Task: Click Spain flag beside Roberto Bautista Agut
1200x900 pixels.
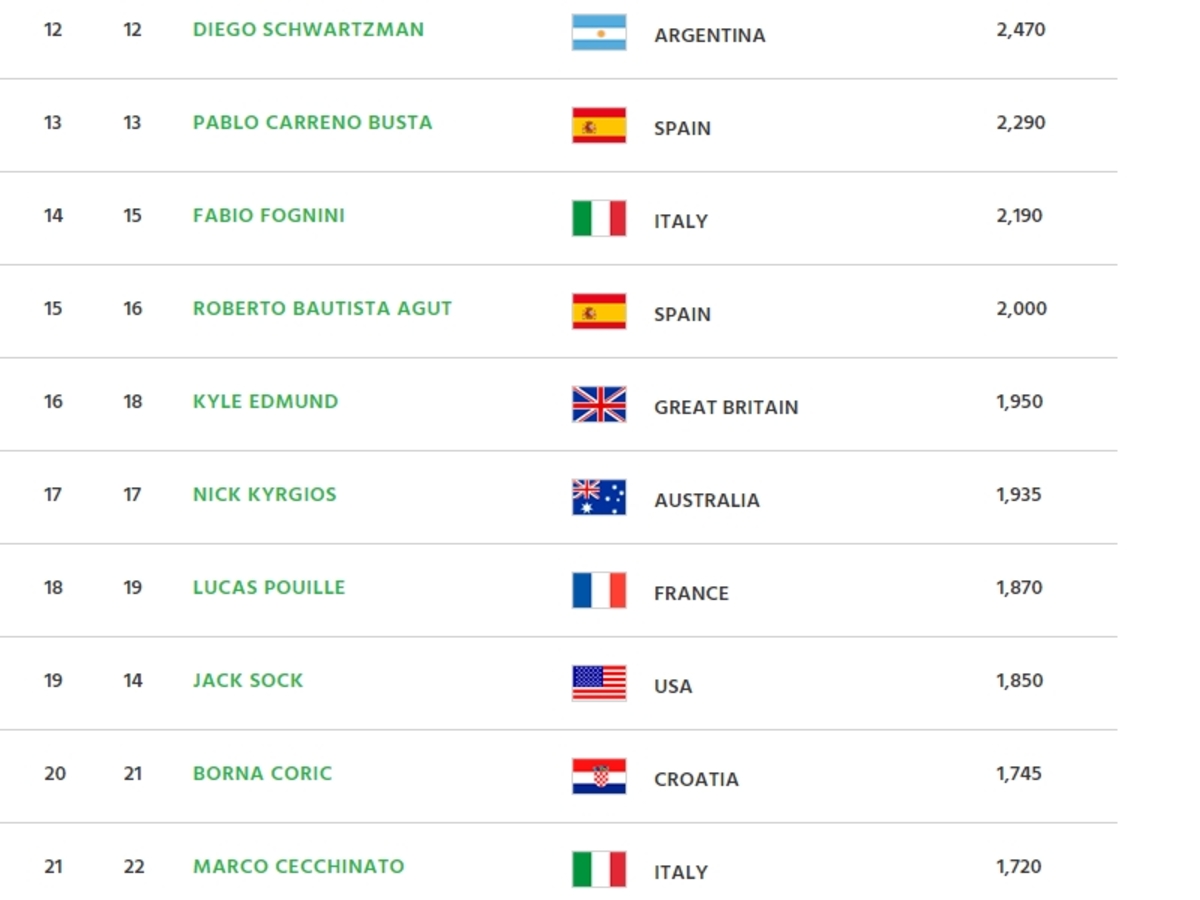Action: click(599, 311)
